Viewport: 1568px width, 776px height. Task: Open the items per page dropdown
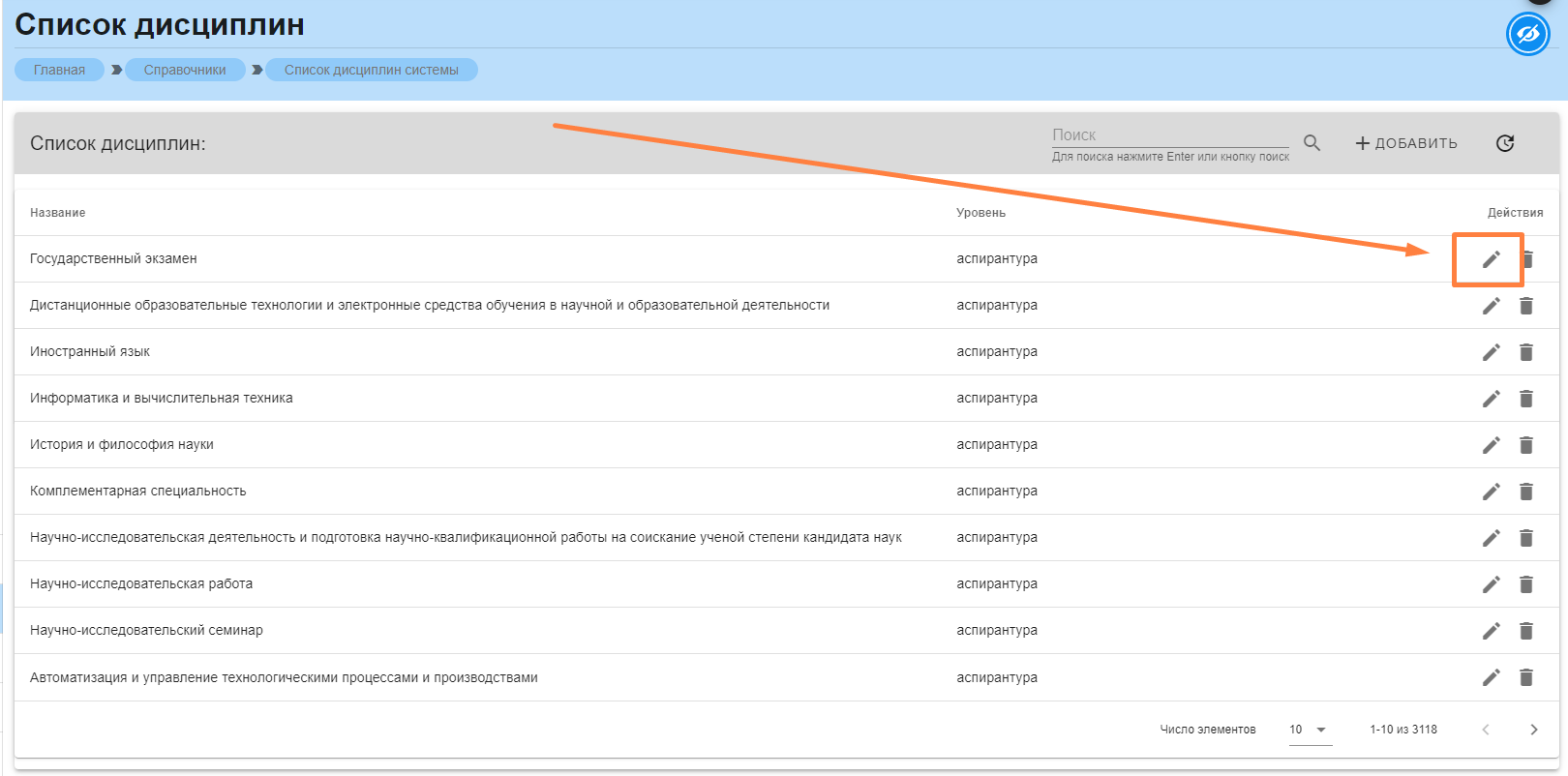[1310, 730]
